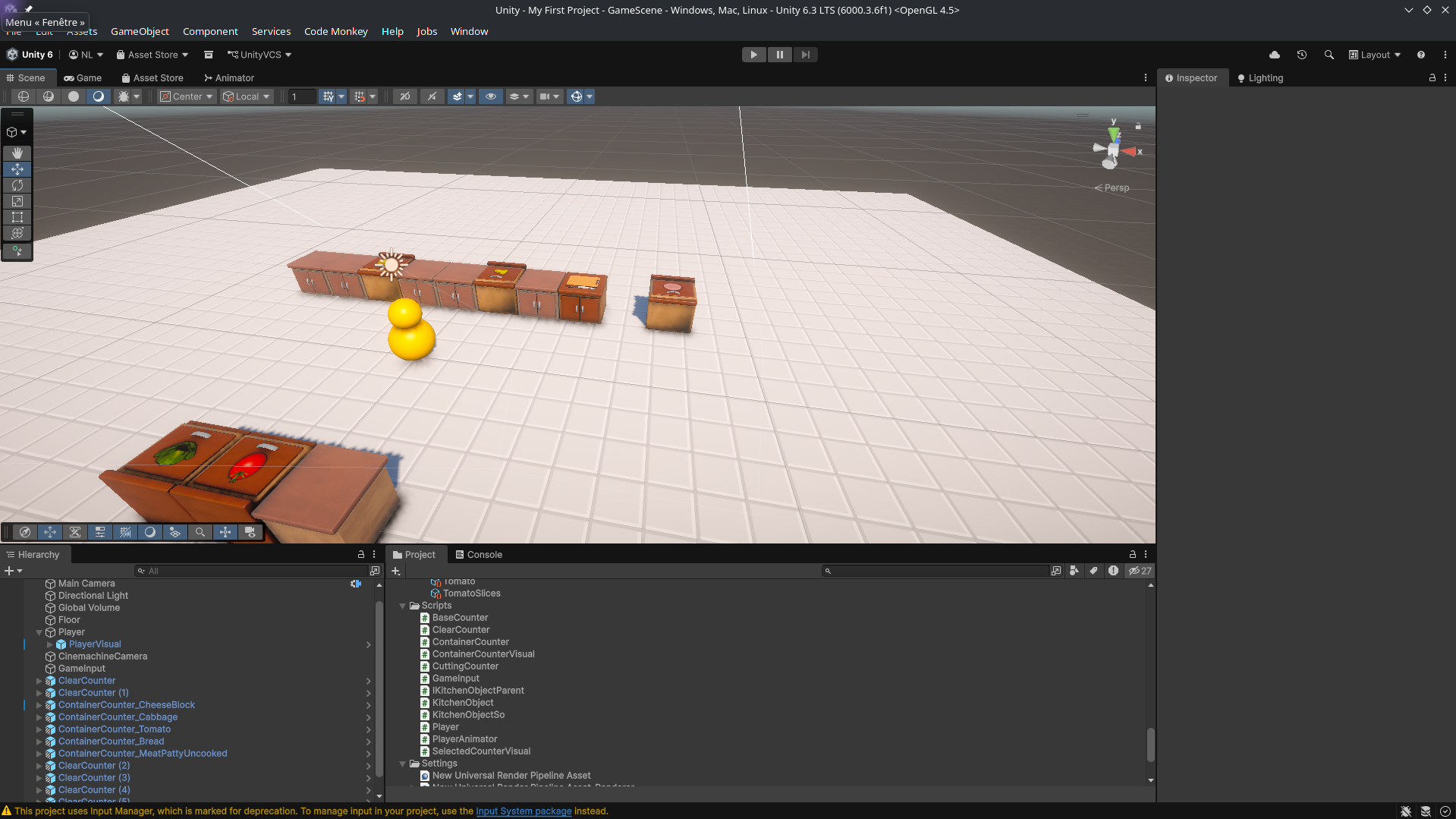Viewport: 1456px width, 819px height.
Task: Click the Play button
Action: point(753,55)
